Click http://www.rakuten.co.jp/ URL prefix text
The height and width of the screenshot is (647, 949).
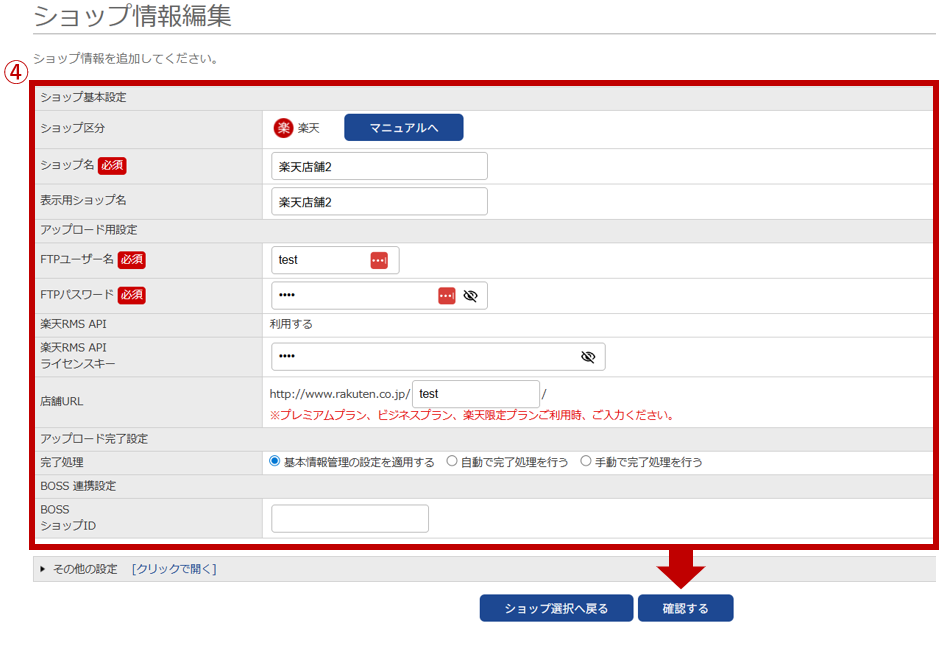(340, 394)
